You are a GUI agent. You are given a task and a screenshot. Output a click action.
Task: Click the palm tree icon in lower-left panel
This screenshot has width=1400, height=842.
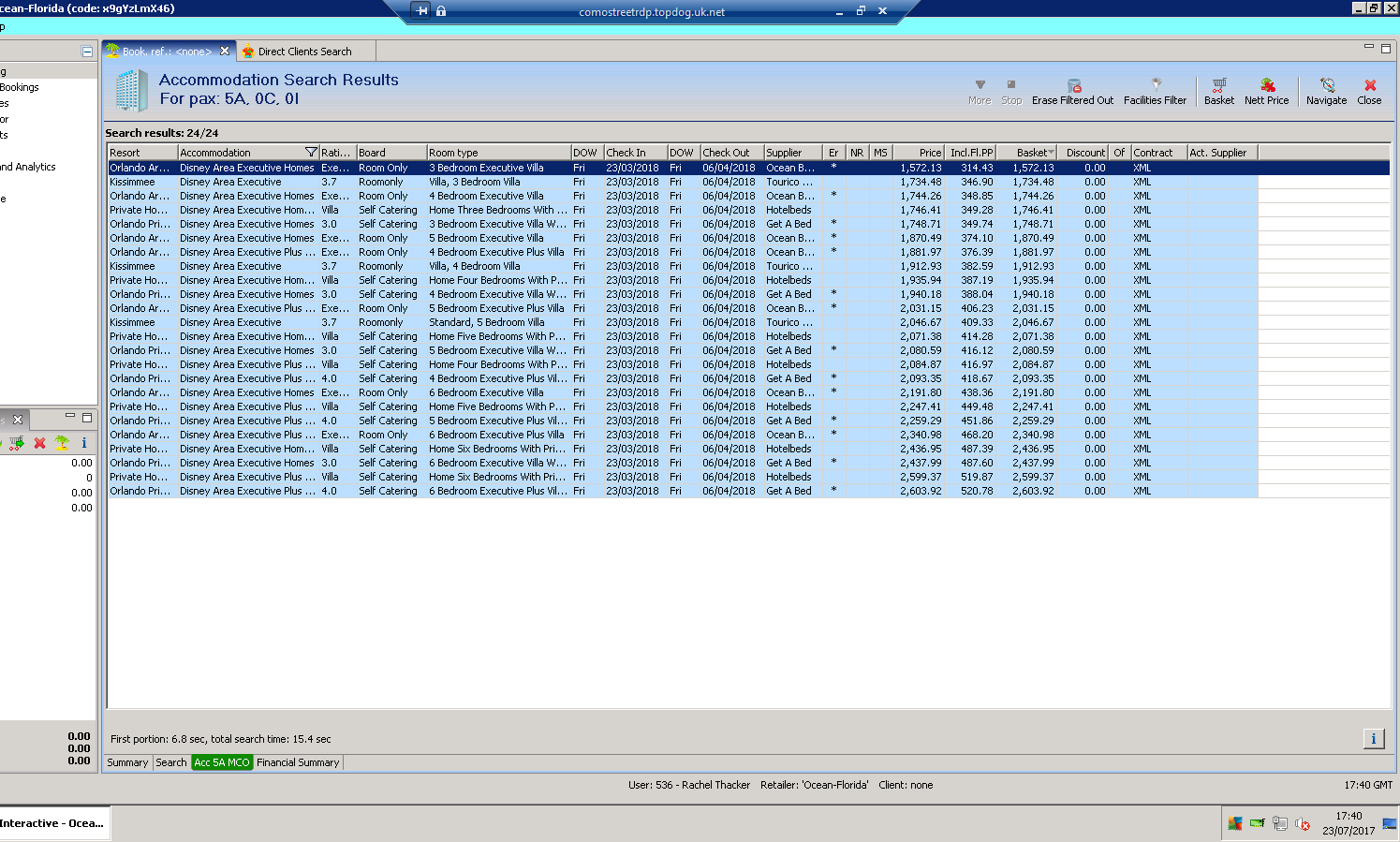coord(62,443)
